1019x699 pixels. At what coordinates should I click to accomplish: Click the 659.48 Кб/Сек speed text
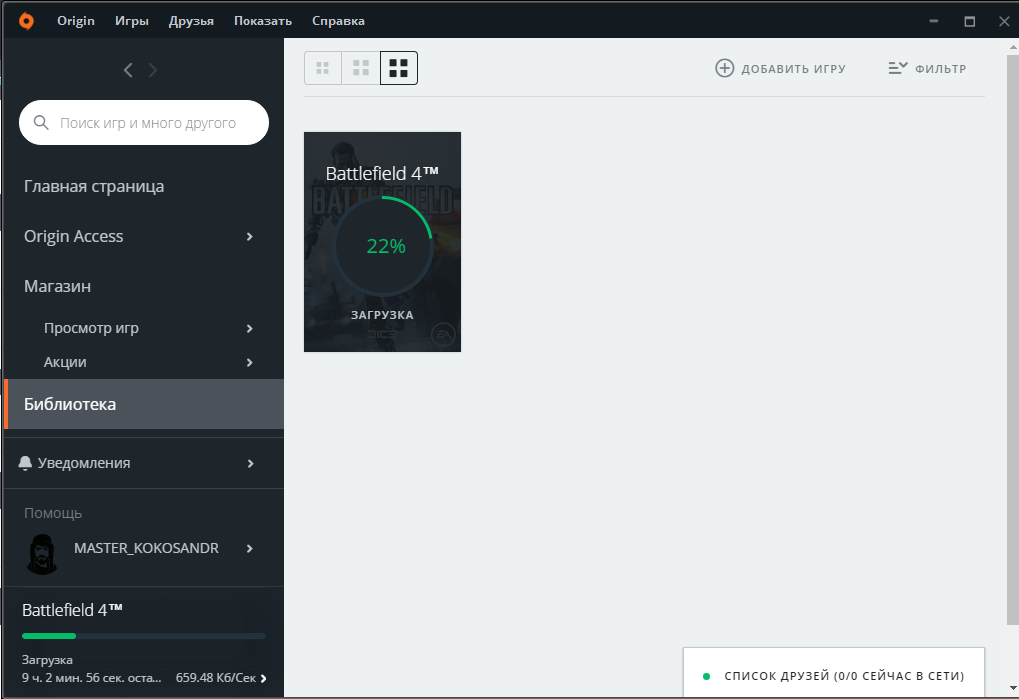click(x=216, y=678)
